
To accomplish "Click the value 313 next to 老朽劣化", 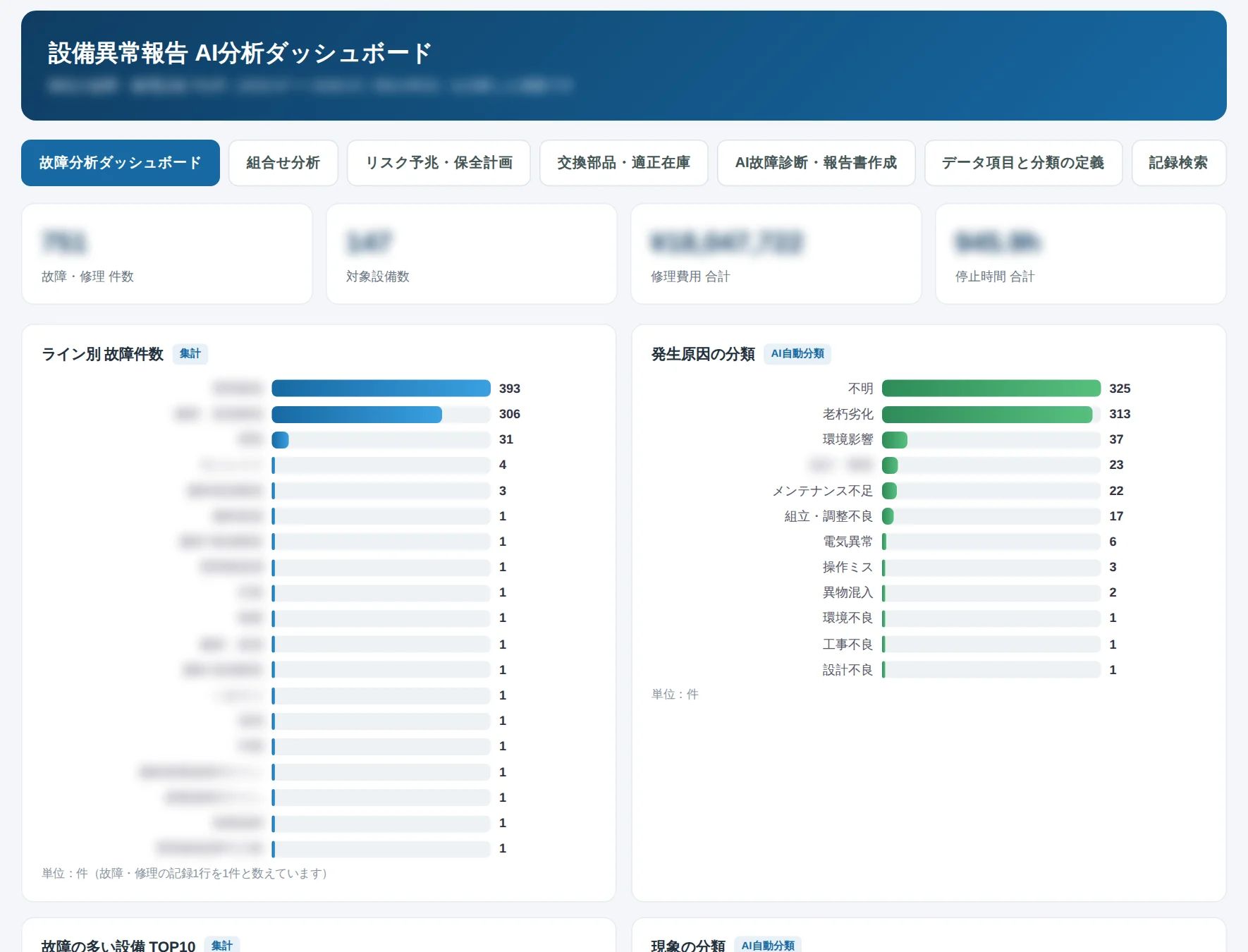I will 1120,415.
